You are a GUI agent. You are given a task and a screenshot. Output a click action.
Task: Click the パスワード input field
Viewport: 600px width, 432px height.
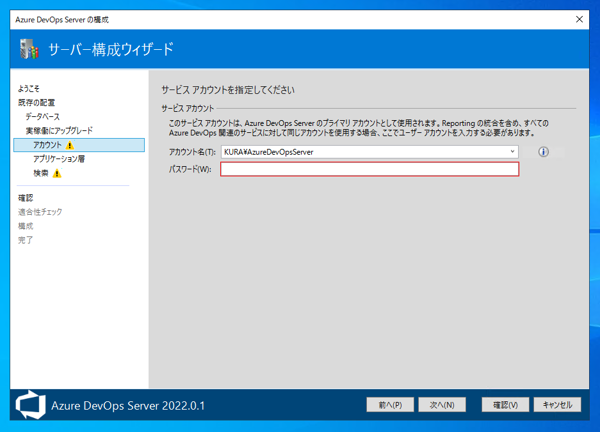(x=370, y=169)
